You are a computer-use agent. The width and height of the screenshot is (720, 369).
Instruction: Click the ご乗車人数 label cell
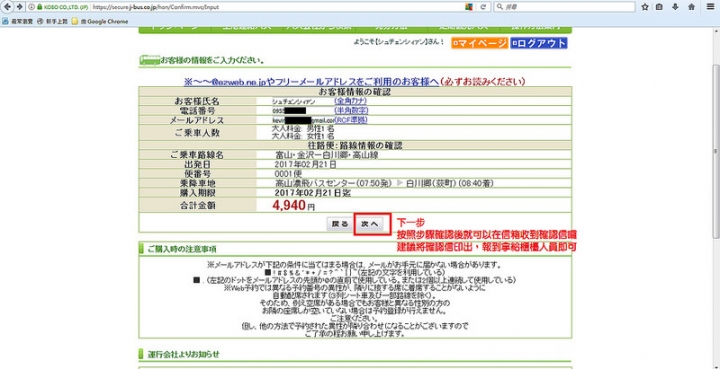pos(197,133)
